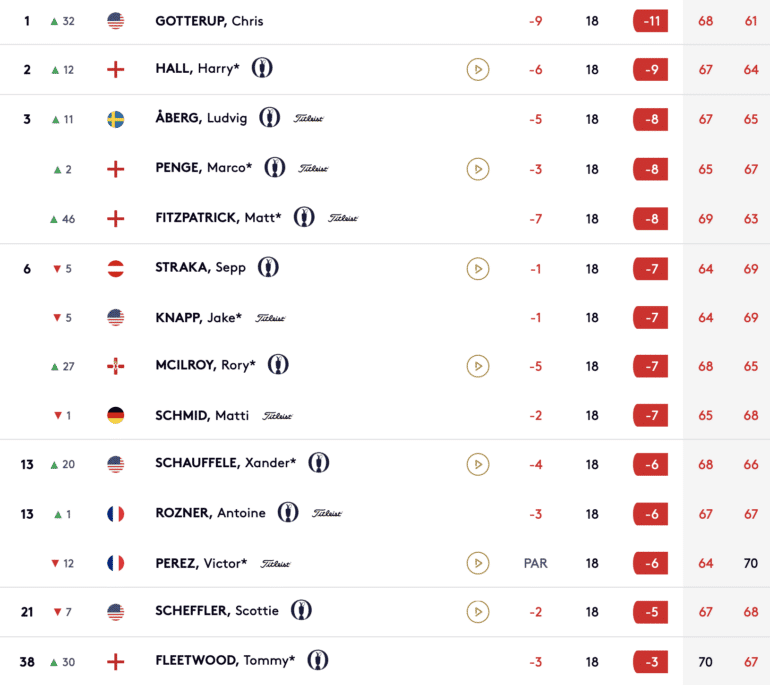Play video highlights for Marco Penge
Image resolution: width=770 pixels, height=685 pixels.
477,169
